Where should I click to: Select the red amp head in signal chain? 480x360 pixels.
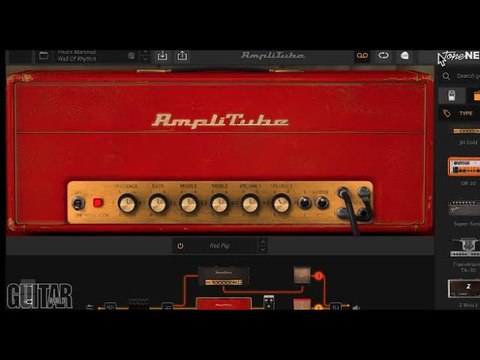click(224, 304)
